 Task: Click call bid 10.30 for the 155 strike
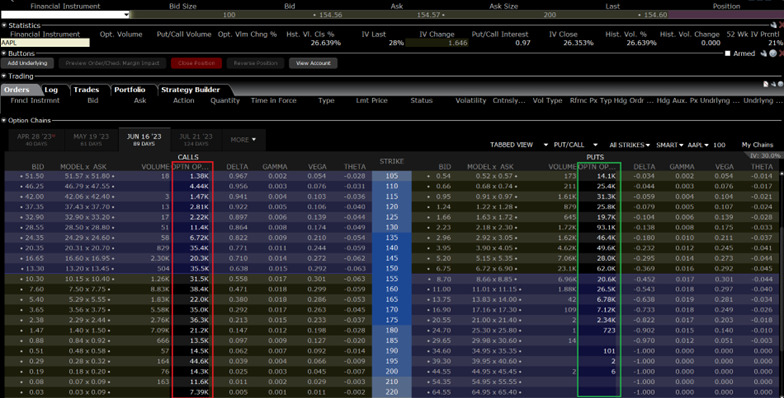point(34,279)
